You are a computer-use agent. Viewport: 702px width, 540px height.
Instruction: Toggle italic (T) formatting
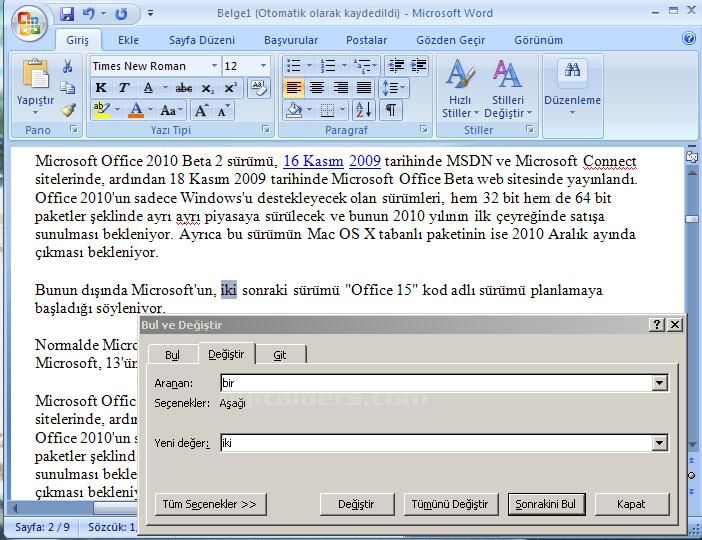[124, 88]
